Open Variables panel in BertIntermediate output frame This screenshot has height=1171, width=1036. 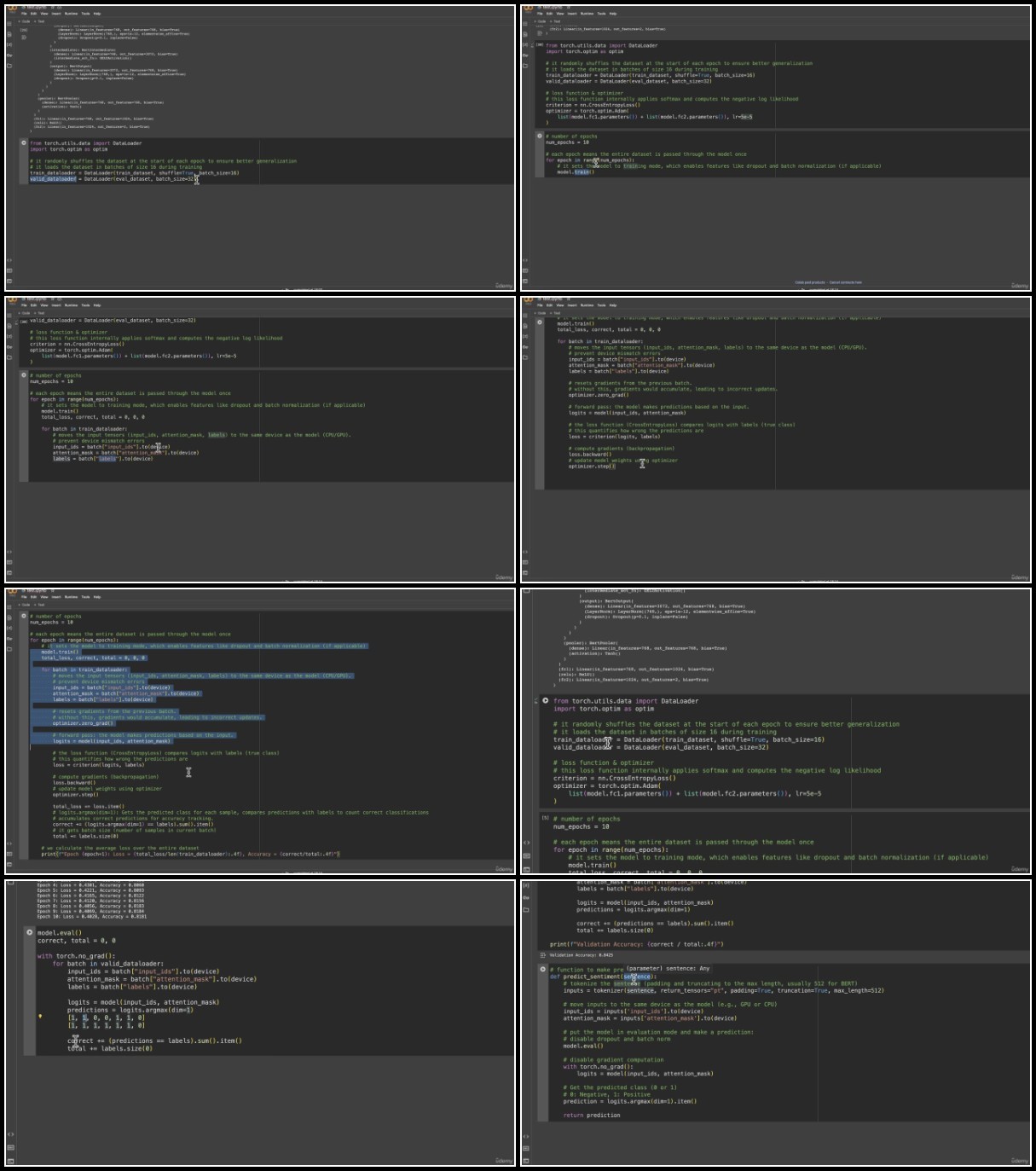click(x=10, y=46)
